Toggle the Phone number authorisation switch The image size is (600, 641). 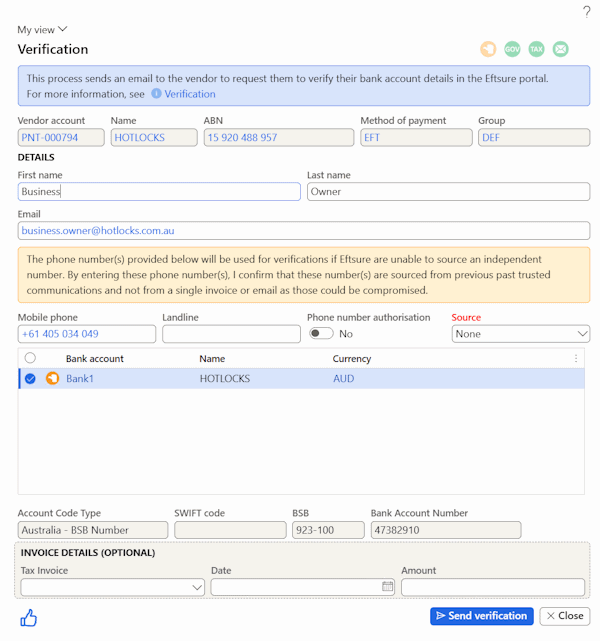(320, 334)
